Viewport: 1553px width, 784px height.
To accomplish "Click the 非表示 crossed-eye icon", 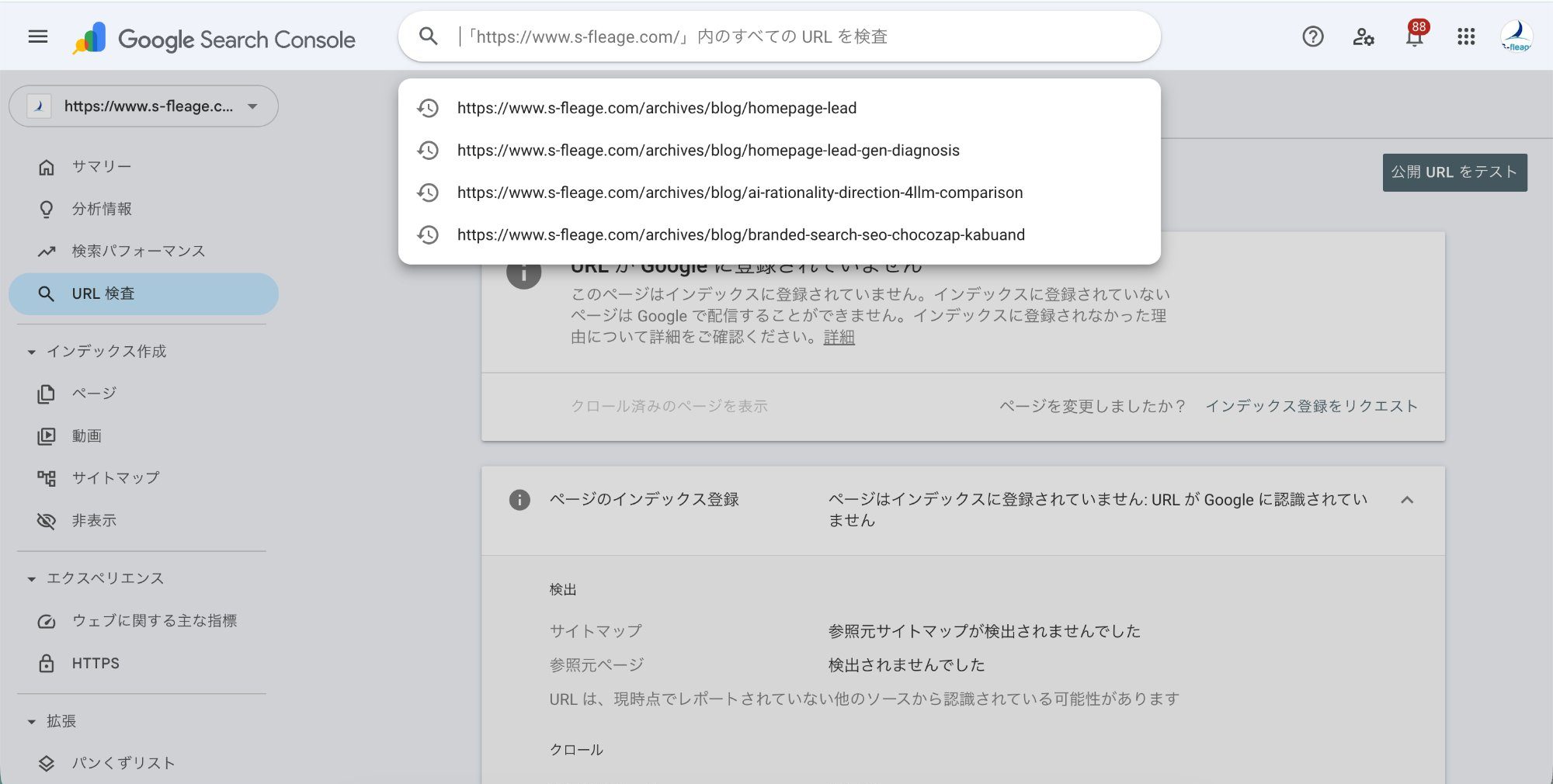I will click(47, 520).
